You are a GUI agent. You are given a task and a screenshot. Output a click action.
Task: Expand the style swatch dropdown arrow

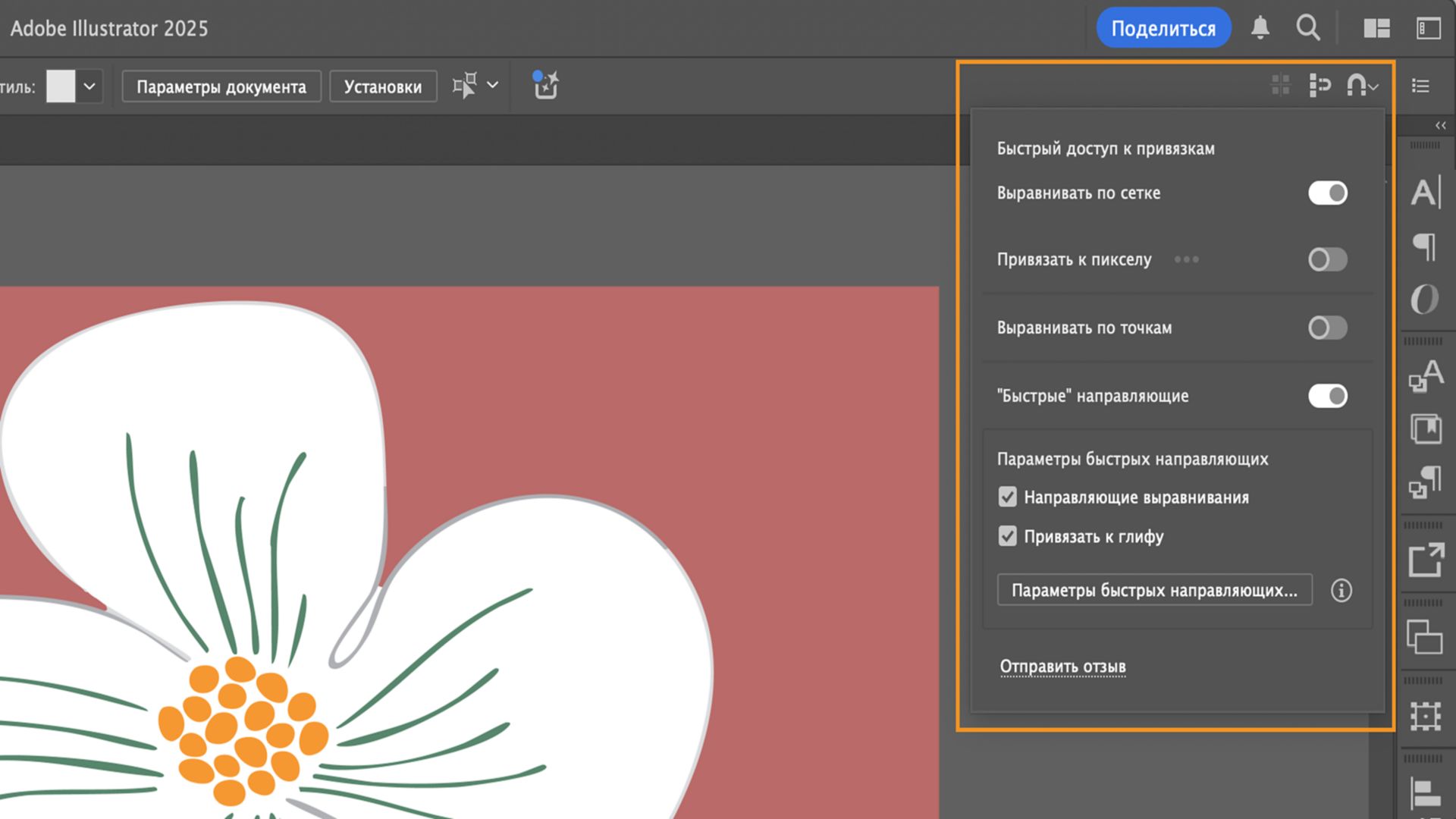click(x=89, y=86)
